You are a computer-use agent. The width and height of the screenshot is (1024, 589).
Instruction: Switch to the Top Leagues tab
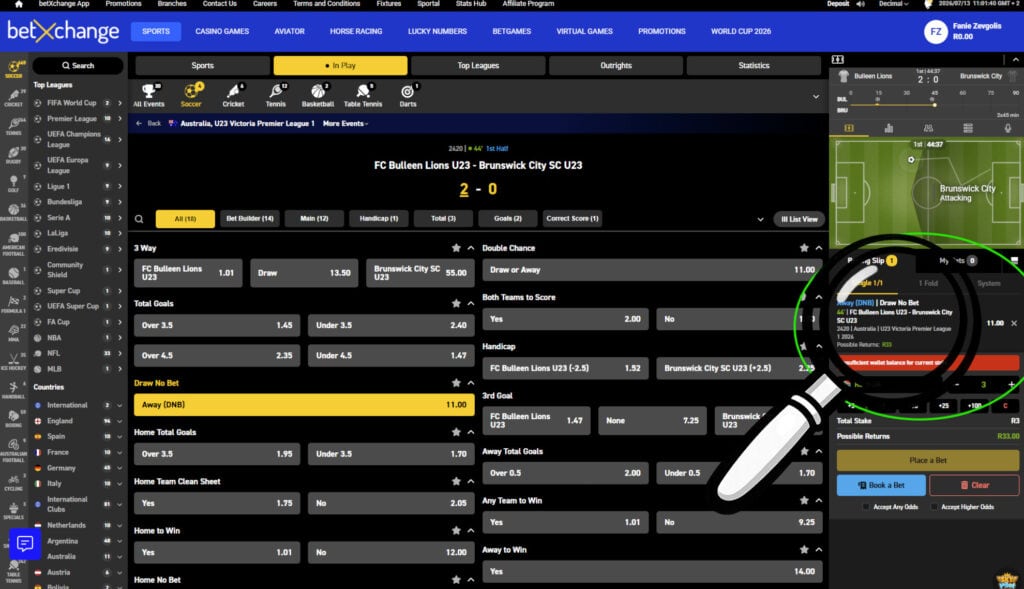pos(478,65)
